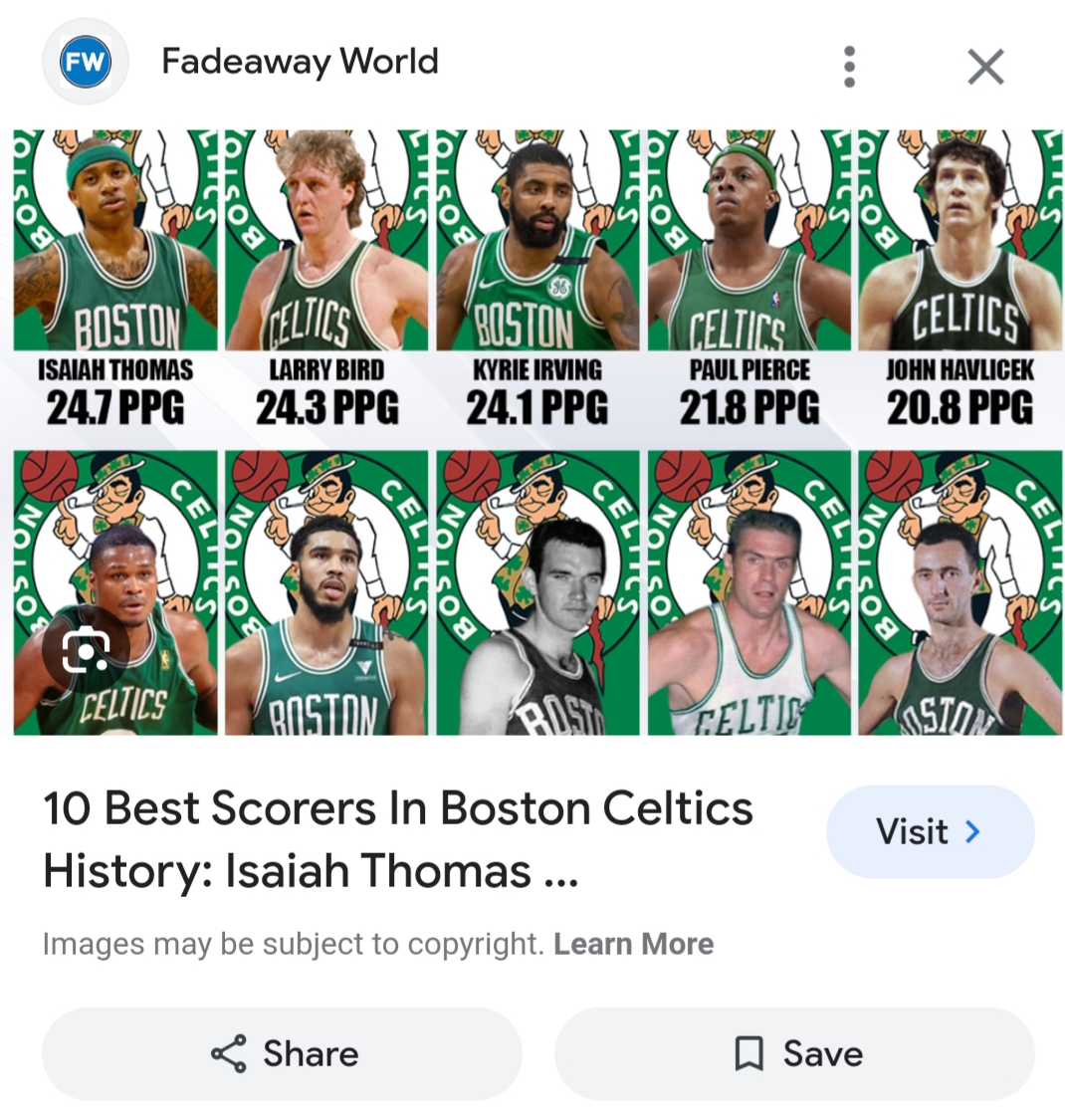This screenshot has width=1065, height=1120.
Task: Tap the Fadeaway World FW logo
Action: (85, 62)
